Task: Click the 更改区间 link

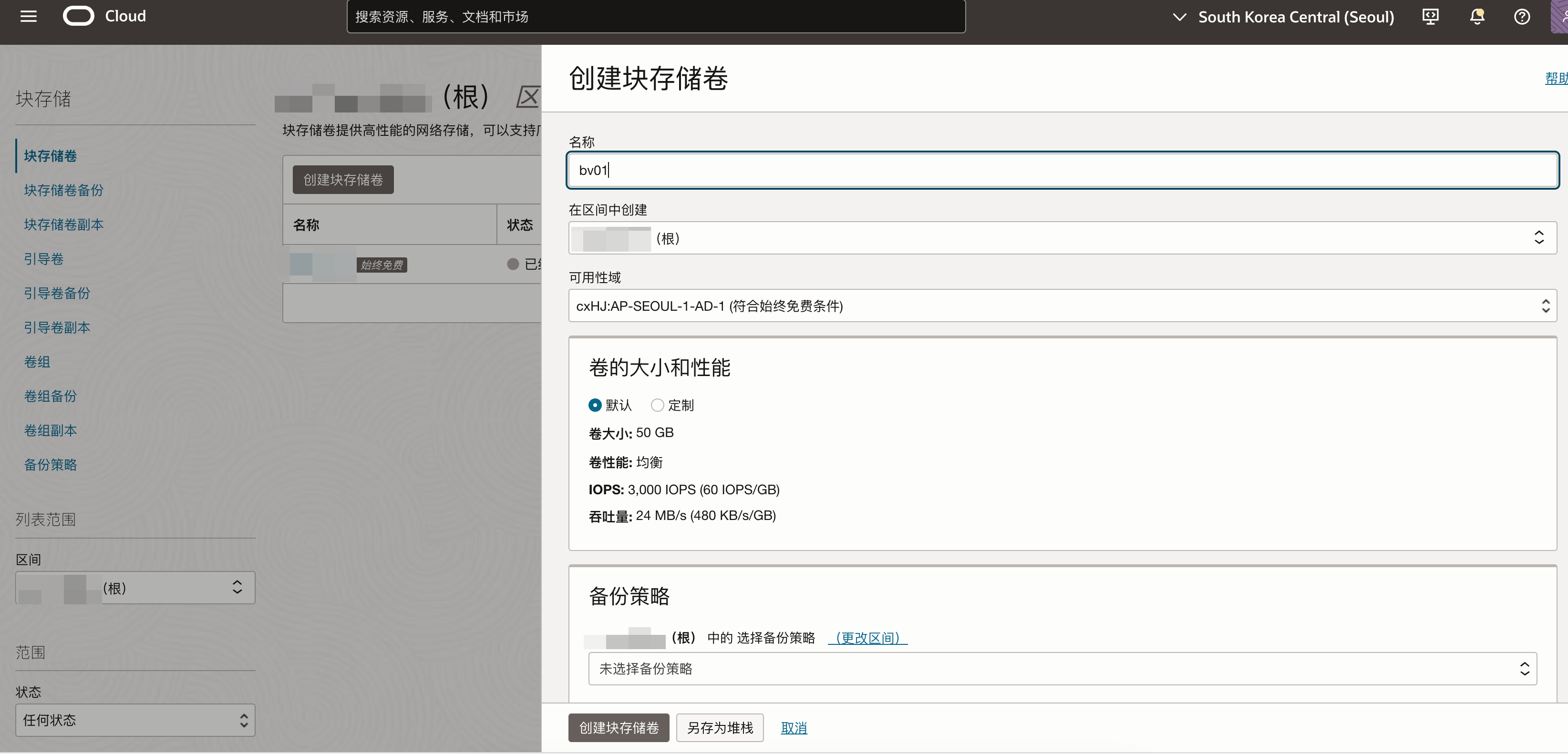Action: [x=867, y=638]
